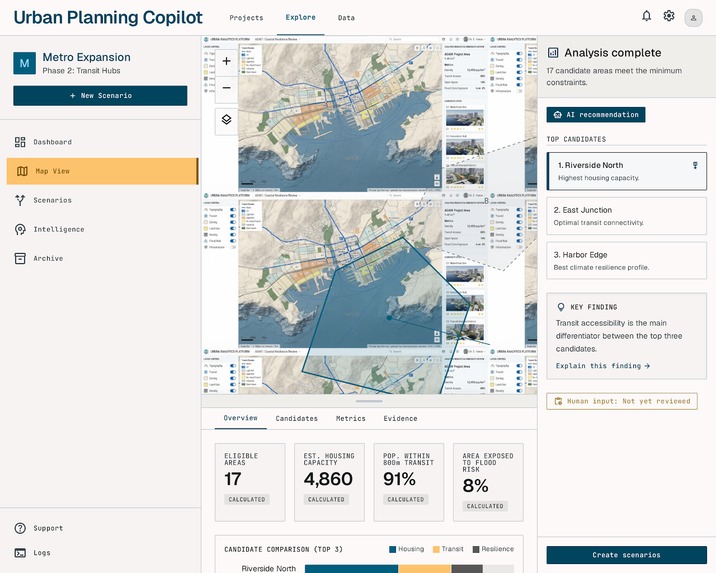Click the dark gray Resilience segment of Riverside North bar

[x=467, y=569]
